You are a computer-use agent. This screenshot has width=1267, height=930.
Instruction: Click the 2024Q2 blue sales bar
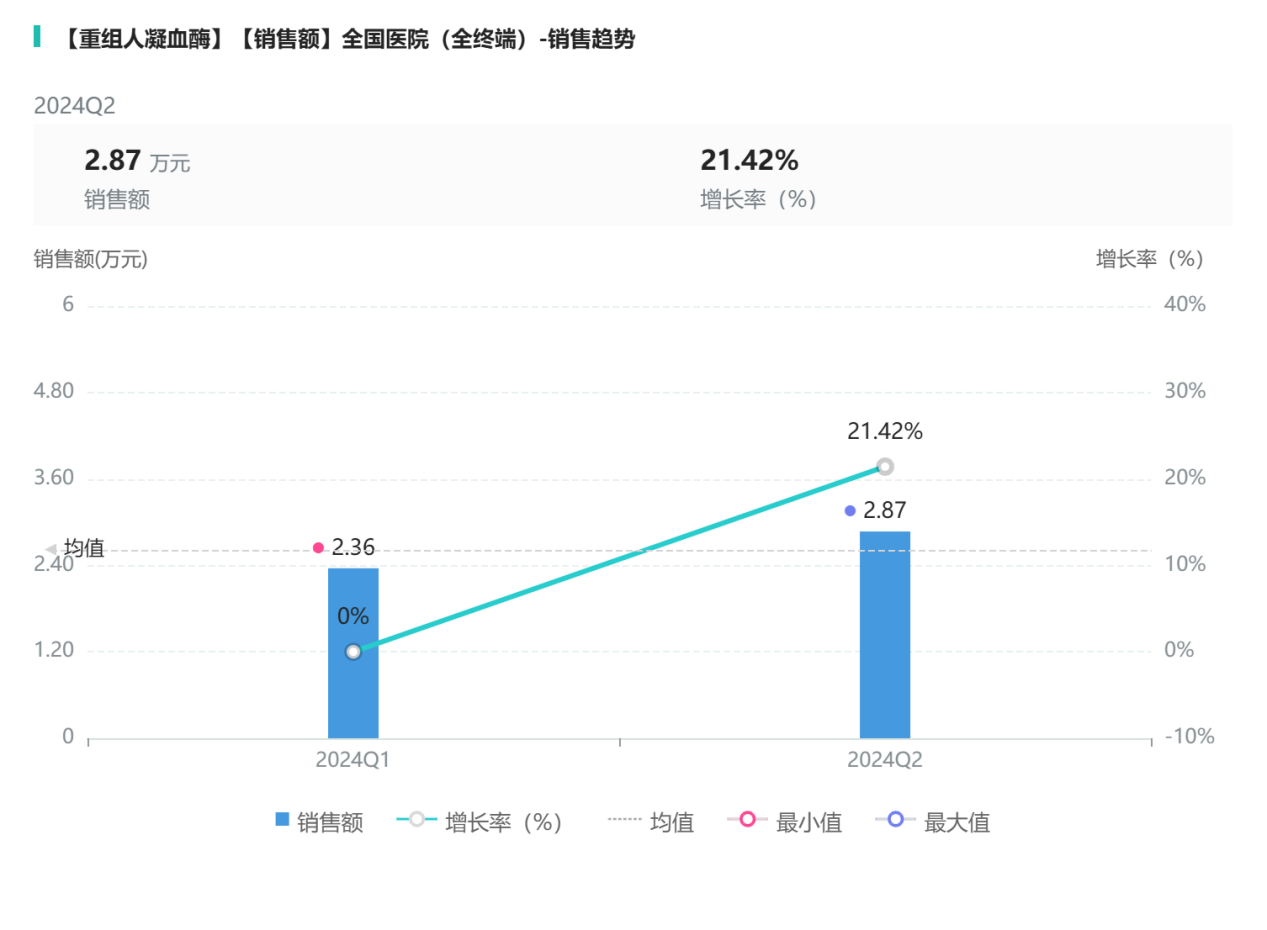pyautogui.click(x=885, y=635)
